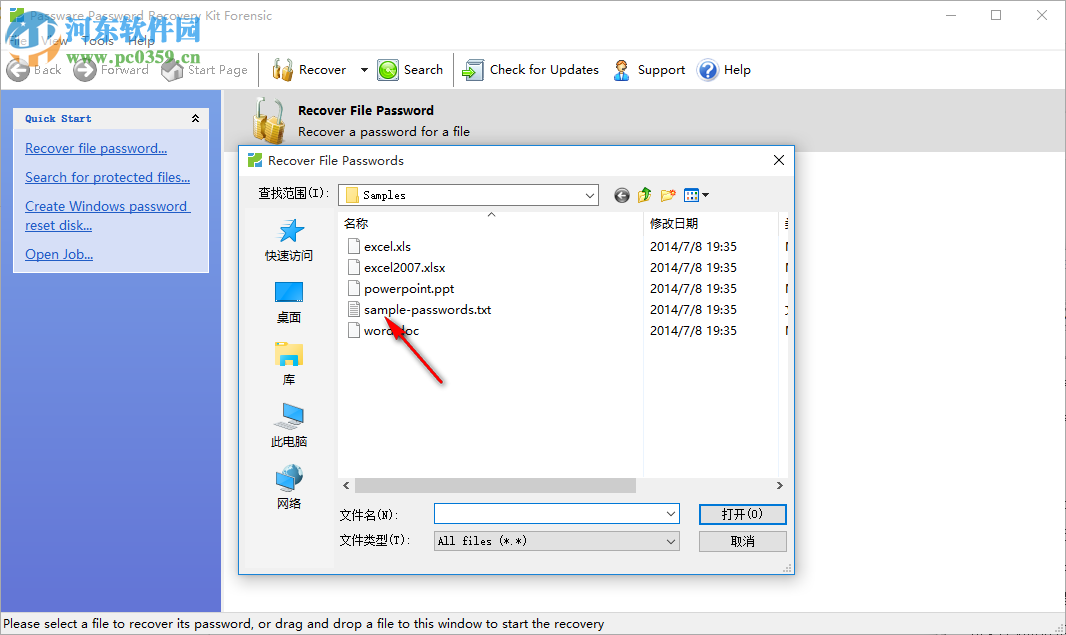Select the 桌面 desktop shortcut

pos(289,302)
